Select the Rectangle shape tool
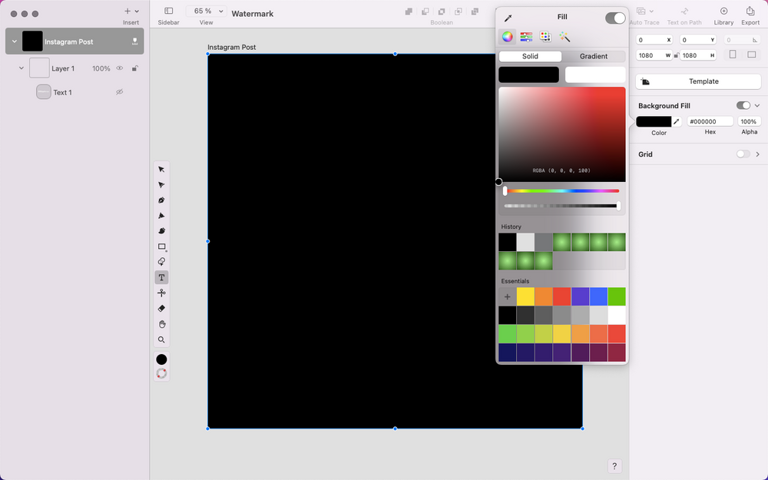 162,247
